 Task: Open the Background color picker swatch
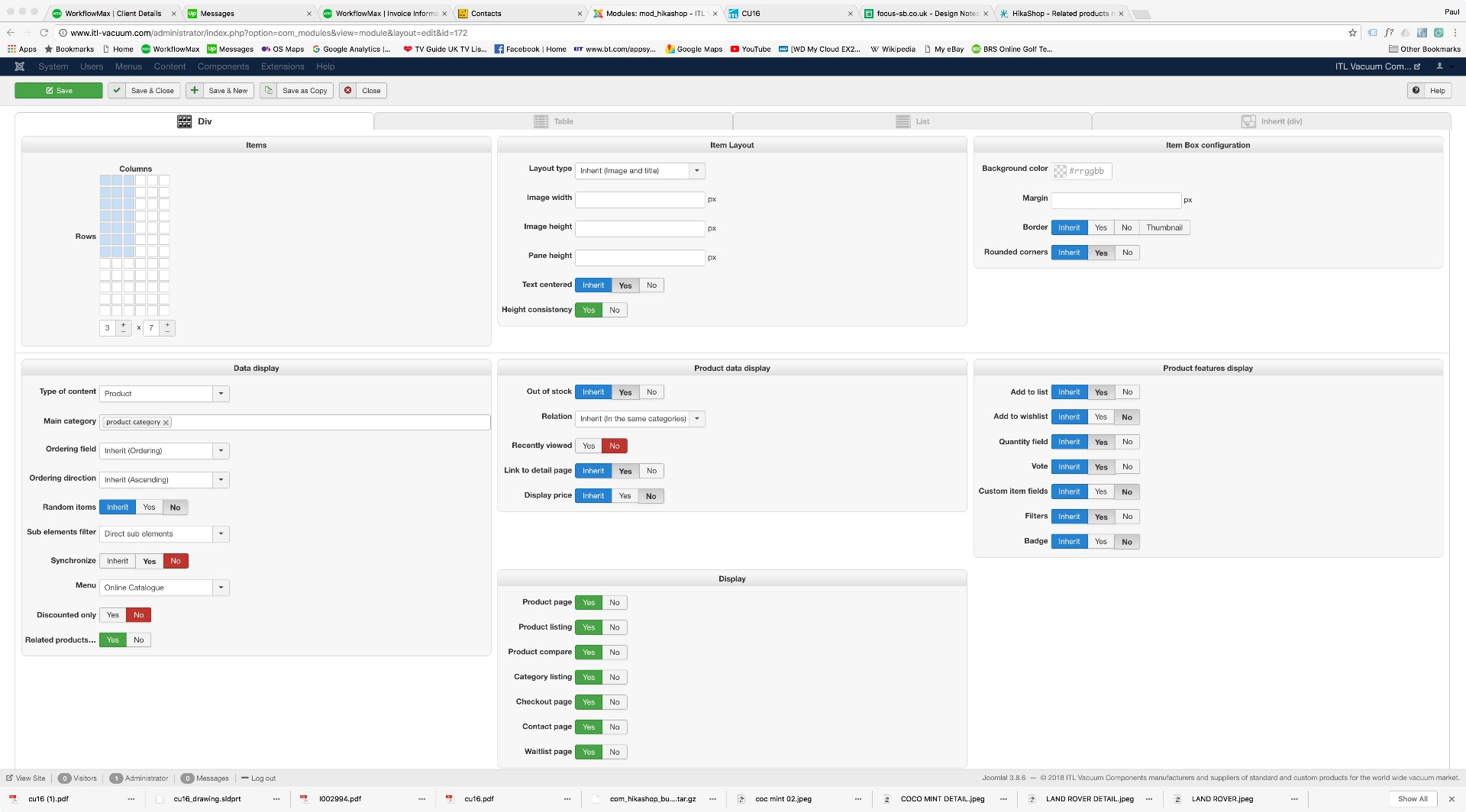click(x=1060, y=172)
